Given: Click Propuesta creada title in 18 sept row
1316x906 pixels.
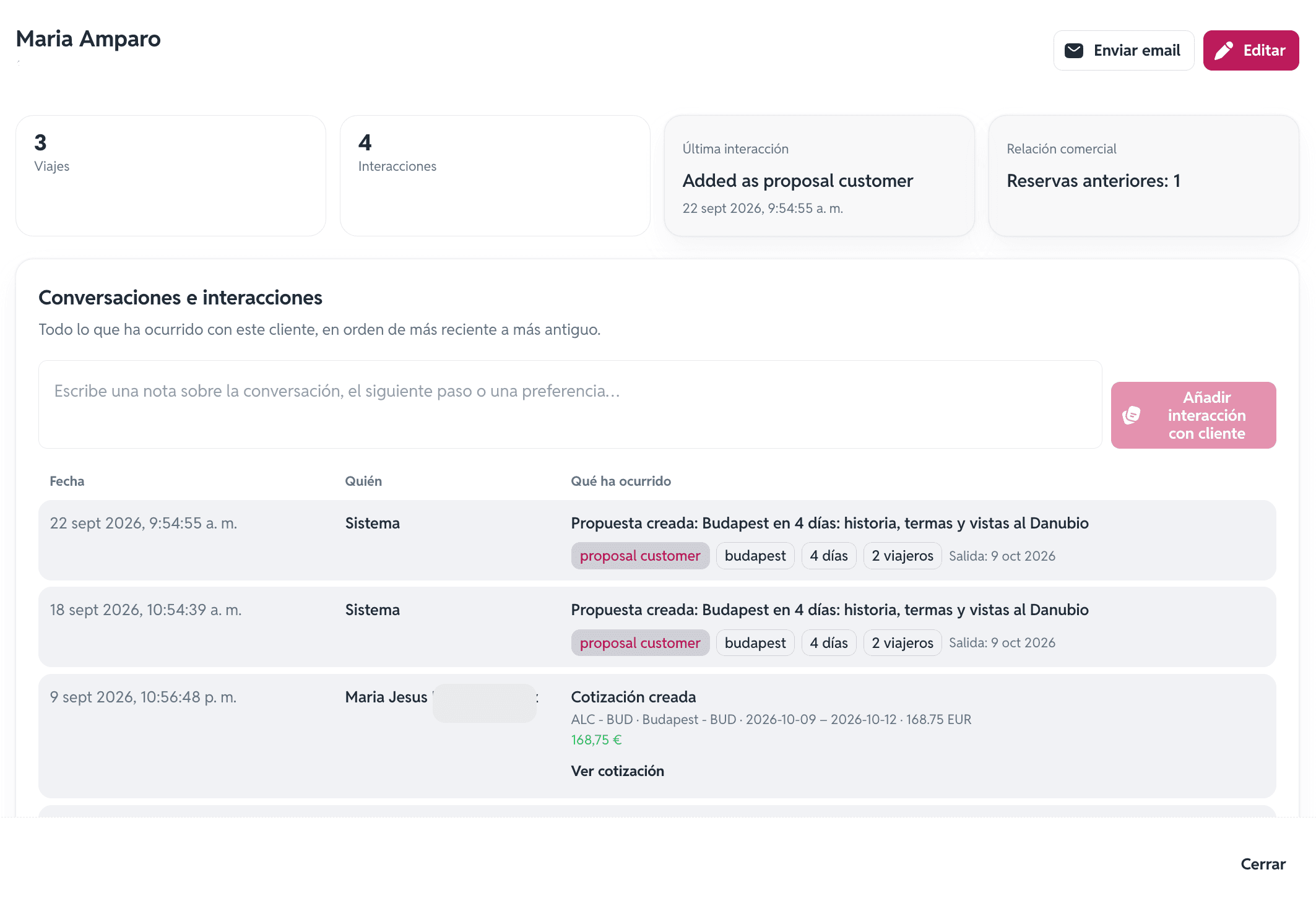Looking at the screenshot, I should [829, 610].
